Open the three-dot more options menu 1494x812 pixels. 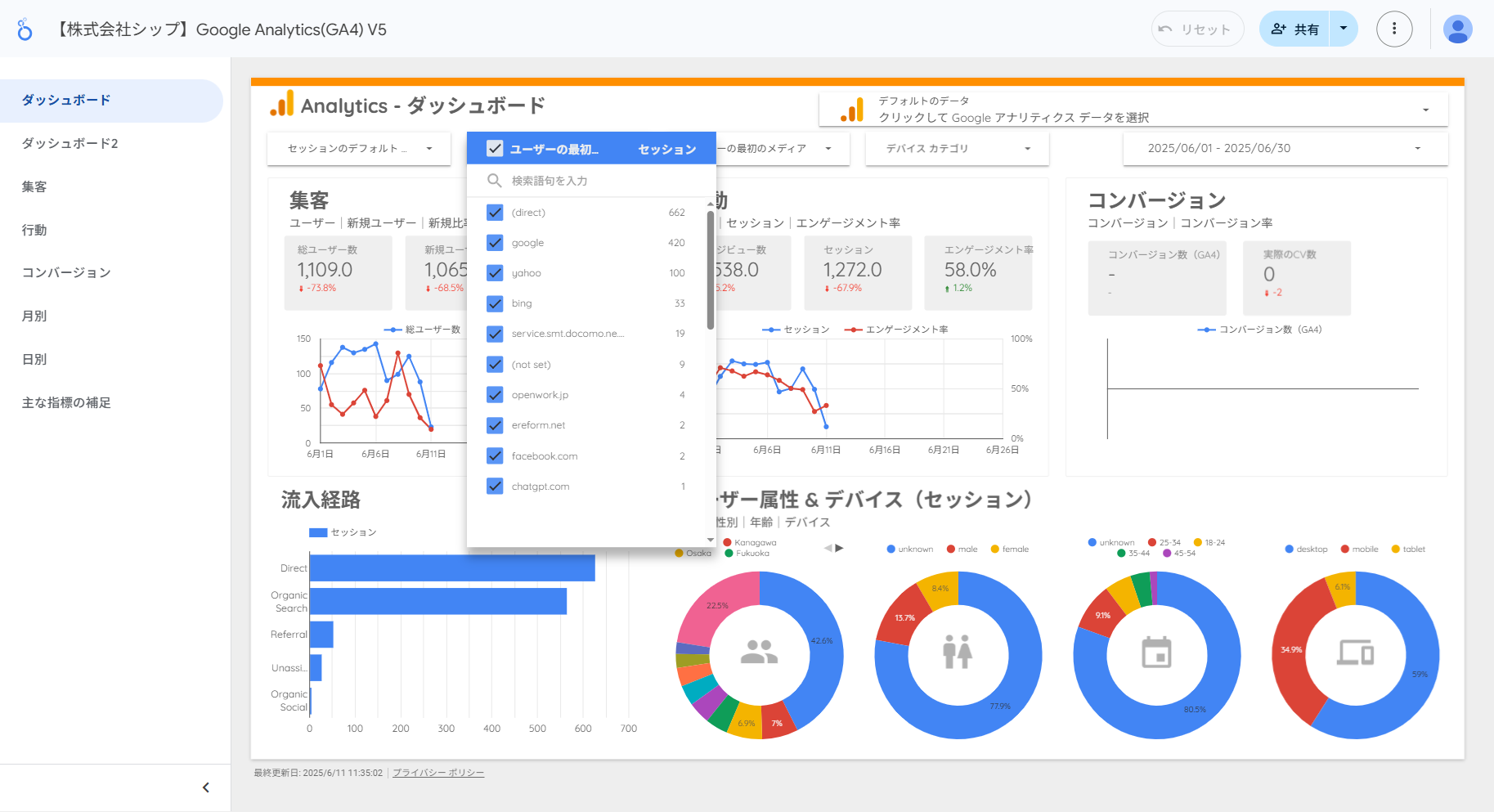click(x=1394, y=29)
